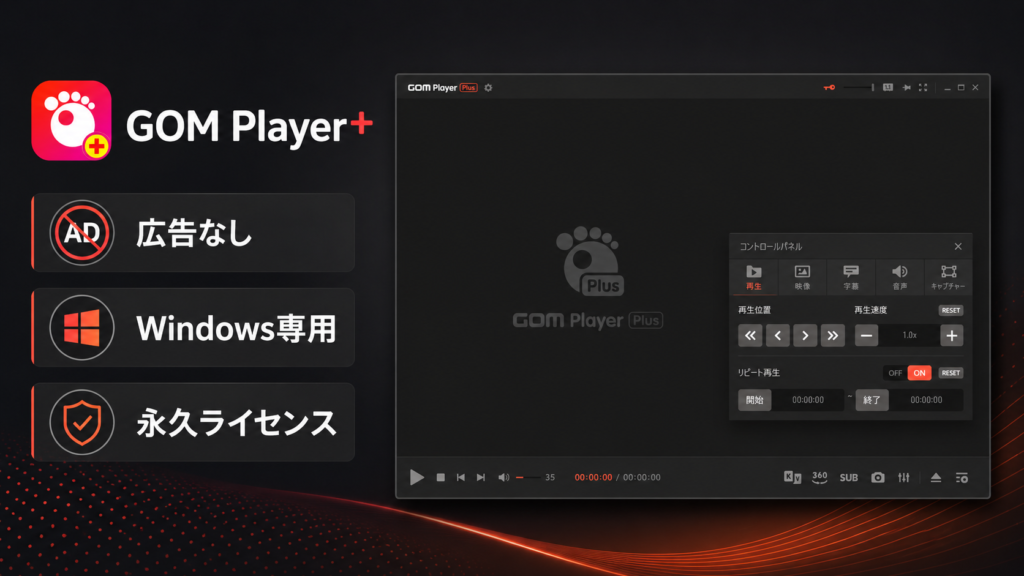Click the GOM Player+ app icon on left
This screenshot has width=1024, height=576.
pyautogui.click(x=71, y=121)
